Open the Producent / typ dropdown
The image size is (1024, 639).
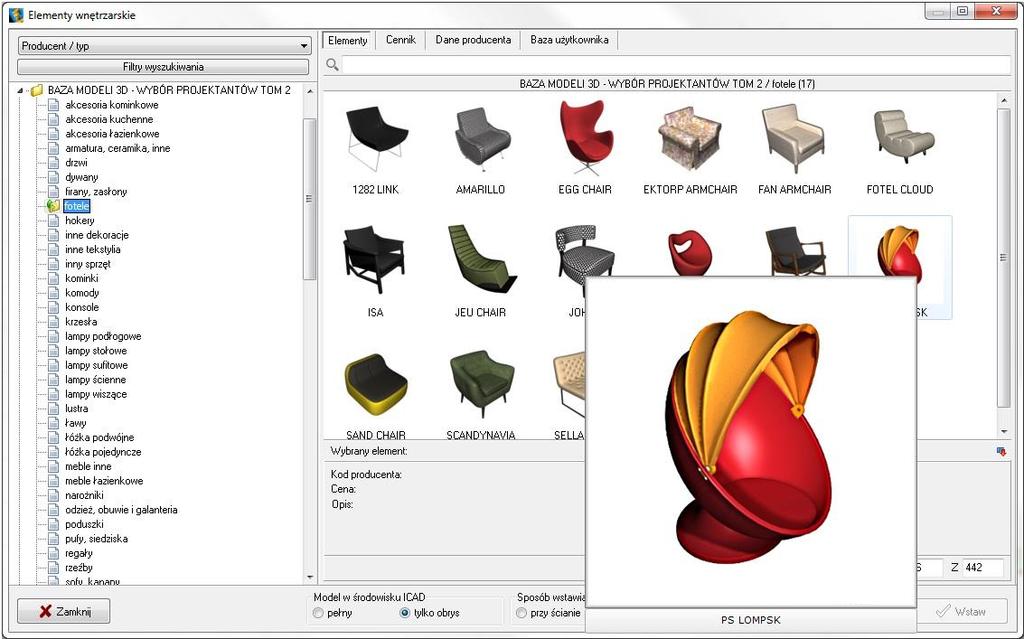pos(164,46)
